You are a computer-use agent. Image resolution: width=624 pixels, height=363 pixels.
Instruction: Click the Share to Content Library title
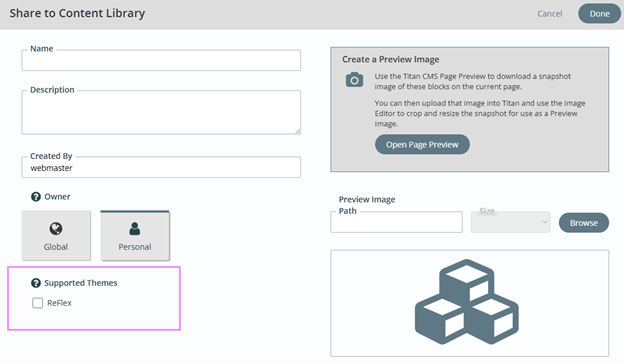point(77,13)
